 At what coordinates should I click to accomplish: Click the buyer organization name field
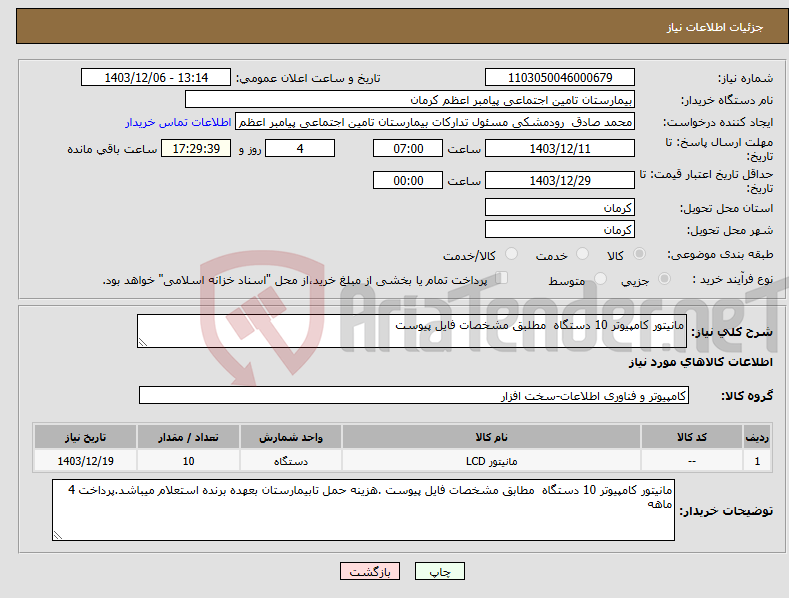(x=410, y=100)
